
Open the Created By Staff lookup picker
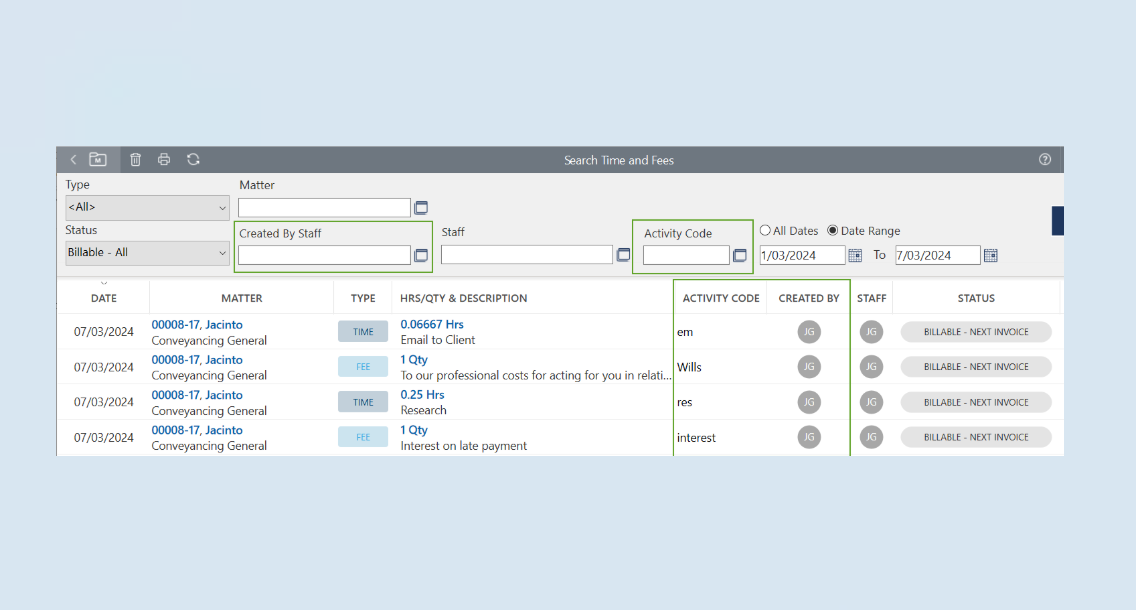(421, 256)
